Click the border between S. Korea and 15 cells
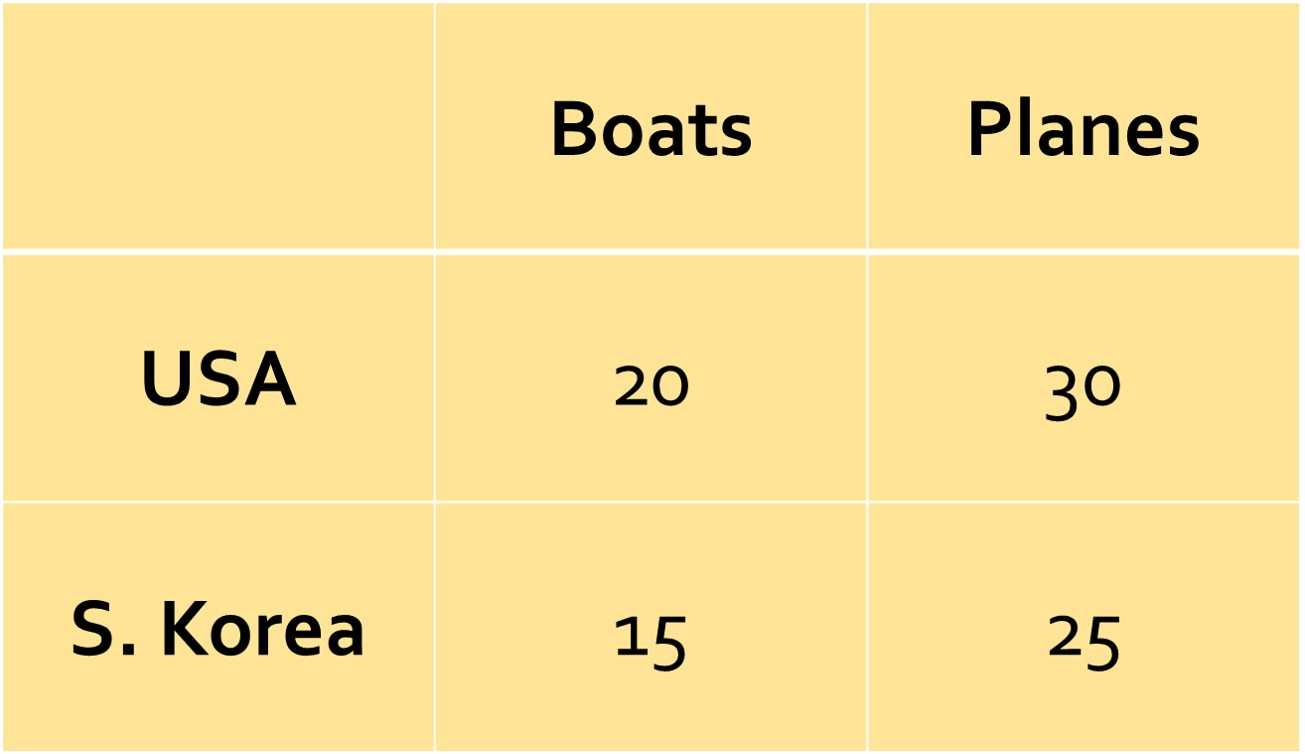 tap(435, 627)
